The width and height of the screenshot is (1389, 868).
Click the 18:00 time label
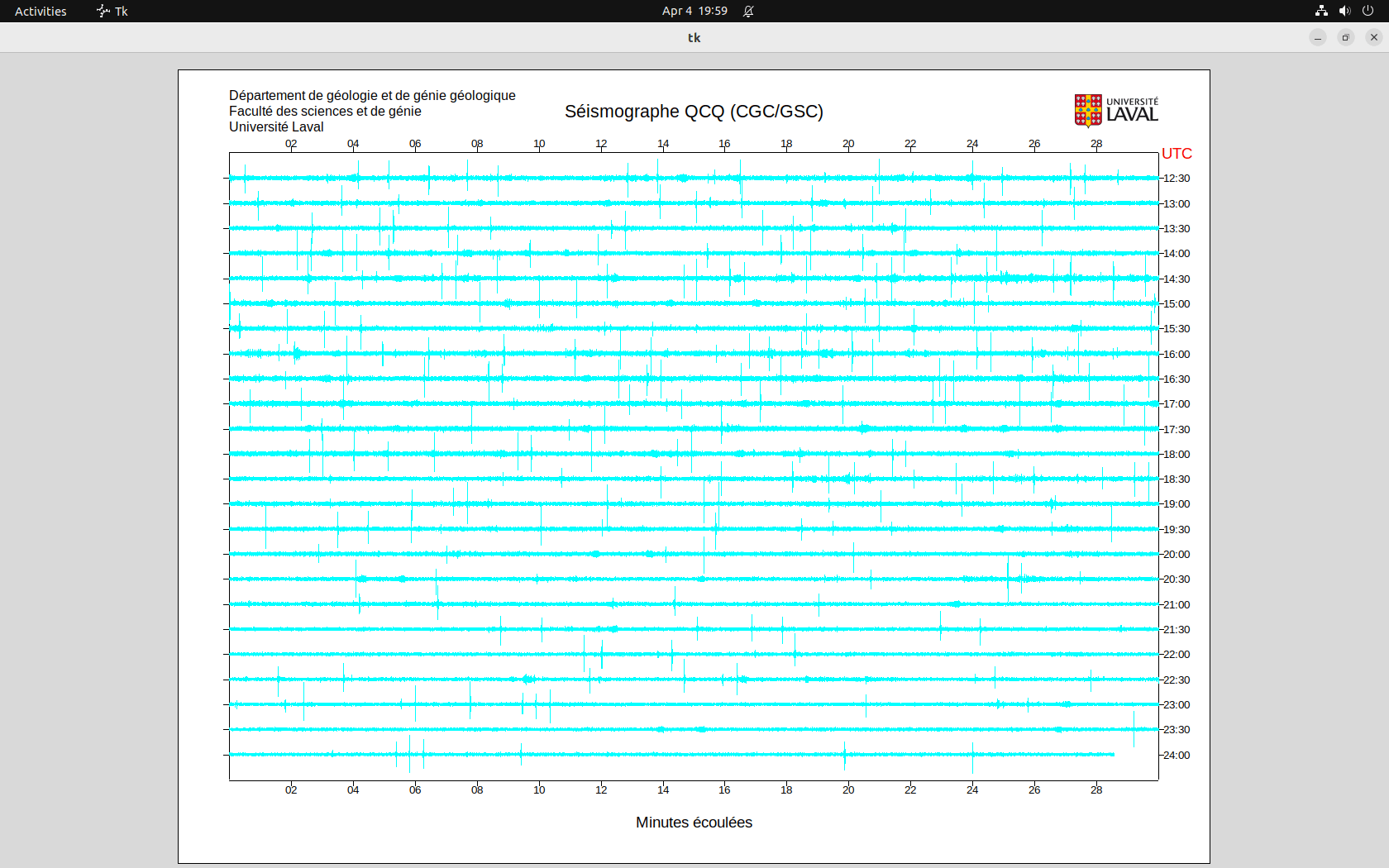1177,455
